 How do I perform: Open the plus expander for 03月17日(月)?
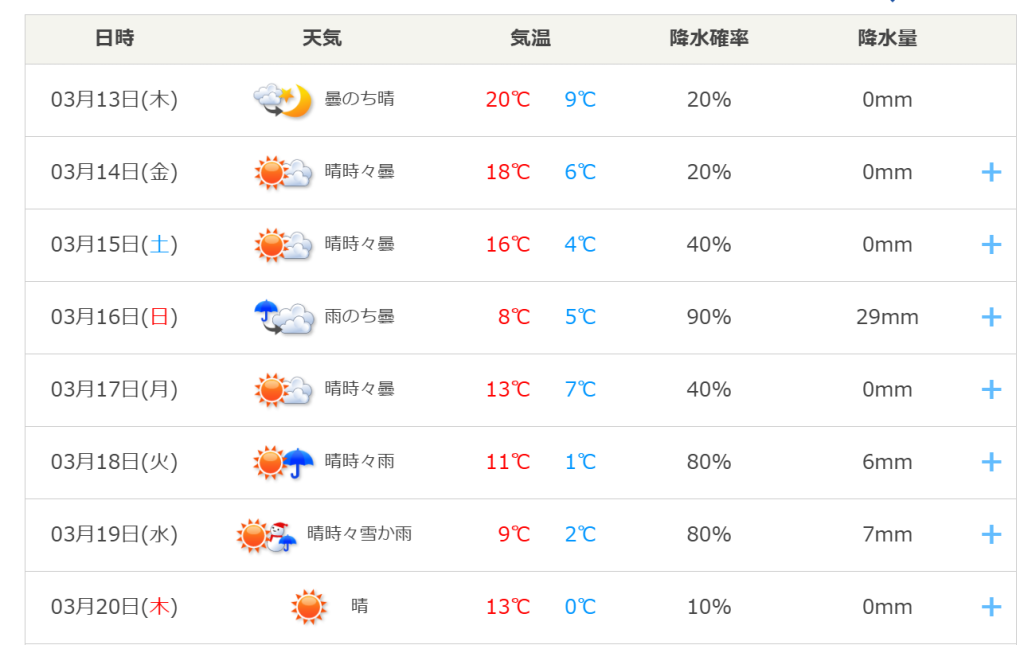point(991,390)
